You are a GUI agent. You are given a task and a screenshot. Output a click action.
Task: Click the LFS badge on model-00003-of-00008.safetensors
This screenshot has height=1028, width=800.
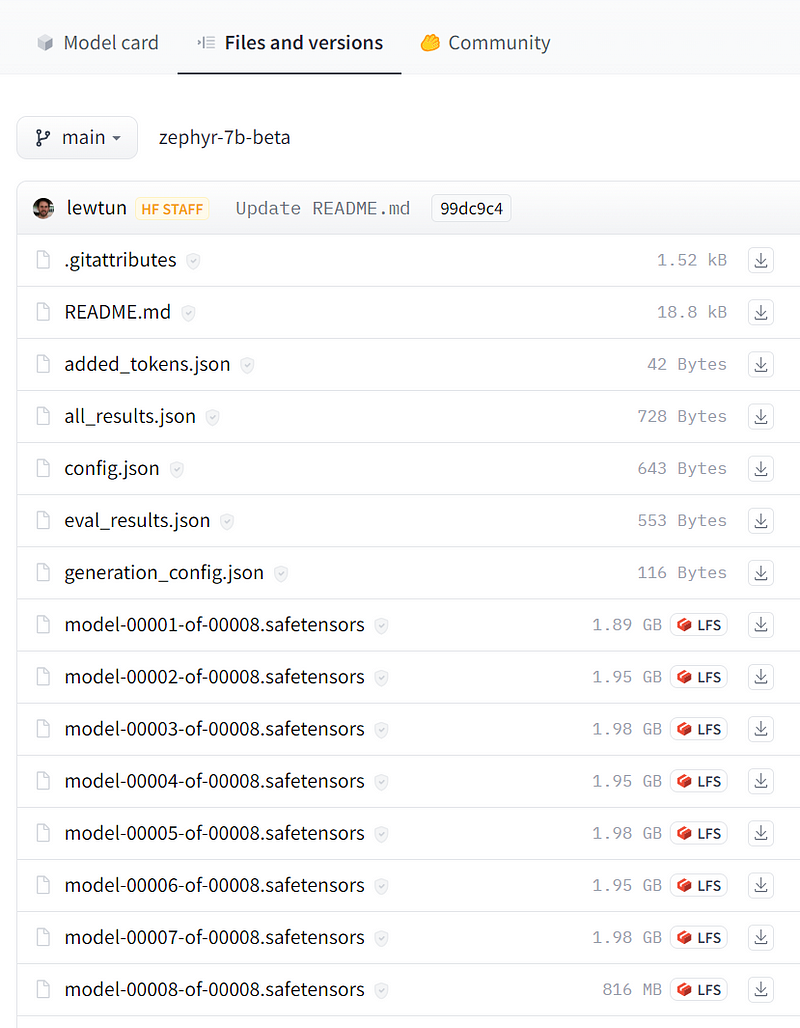[x=699, y=729]
